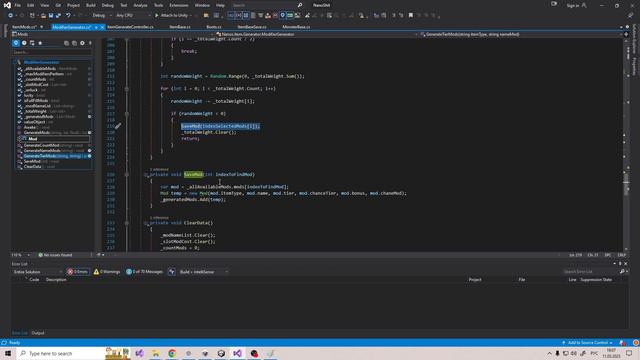
Task: Click the Undo arrow in toolbar
Action: (68, 16)
